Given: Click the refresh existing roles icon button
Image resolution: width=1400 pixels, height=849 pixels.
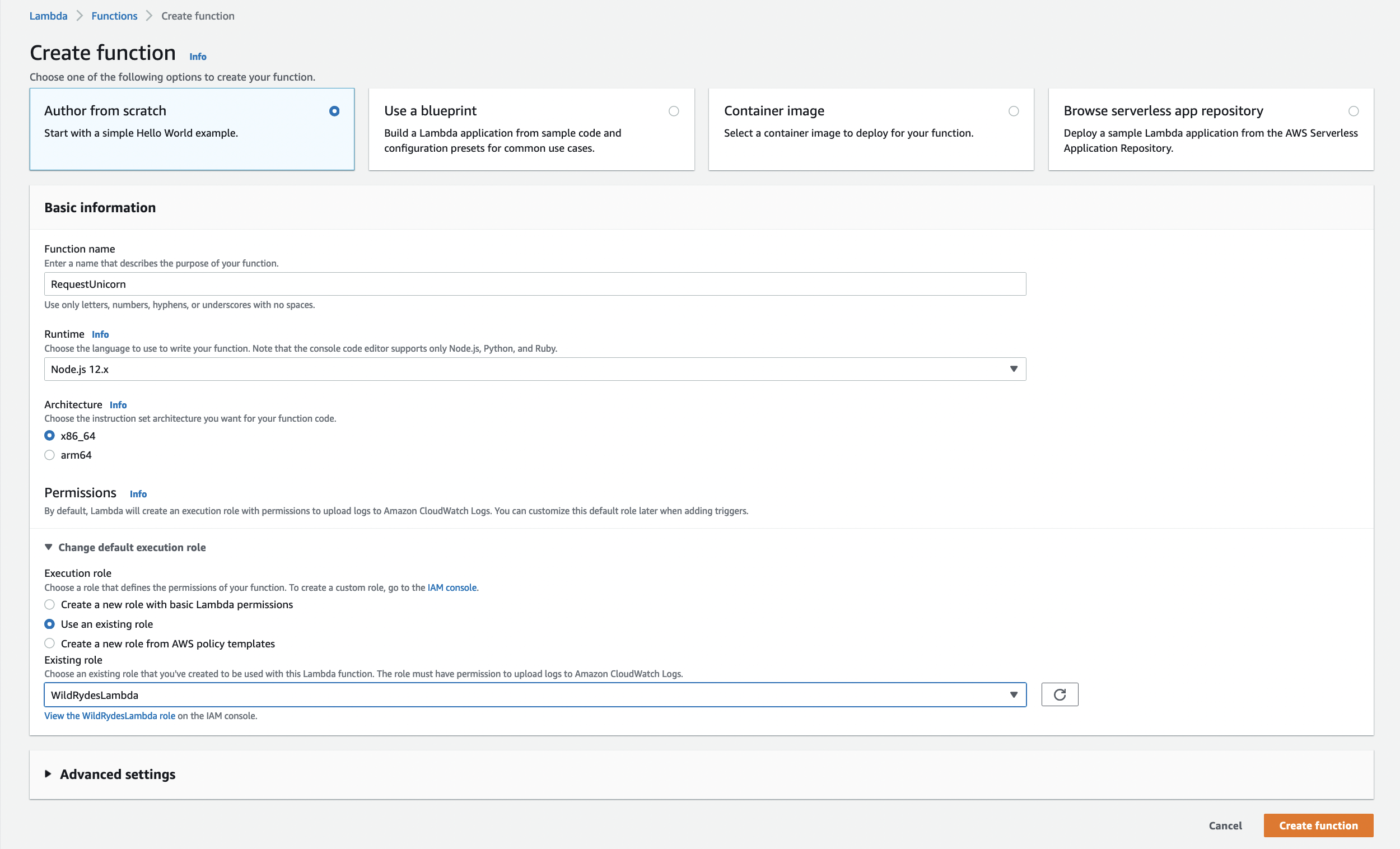Looking at the screenshot, I should (x=1059, y=694).
